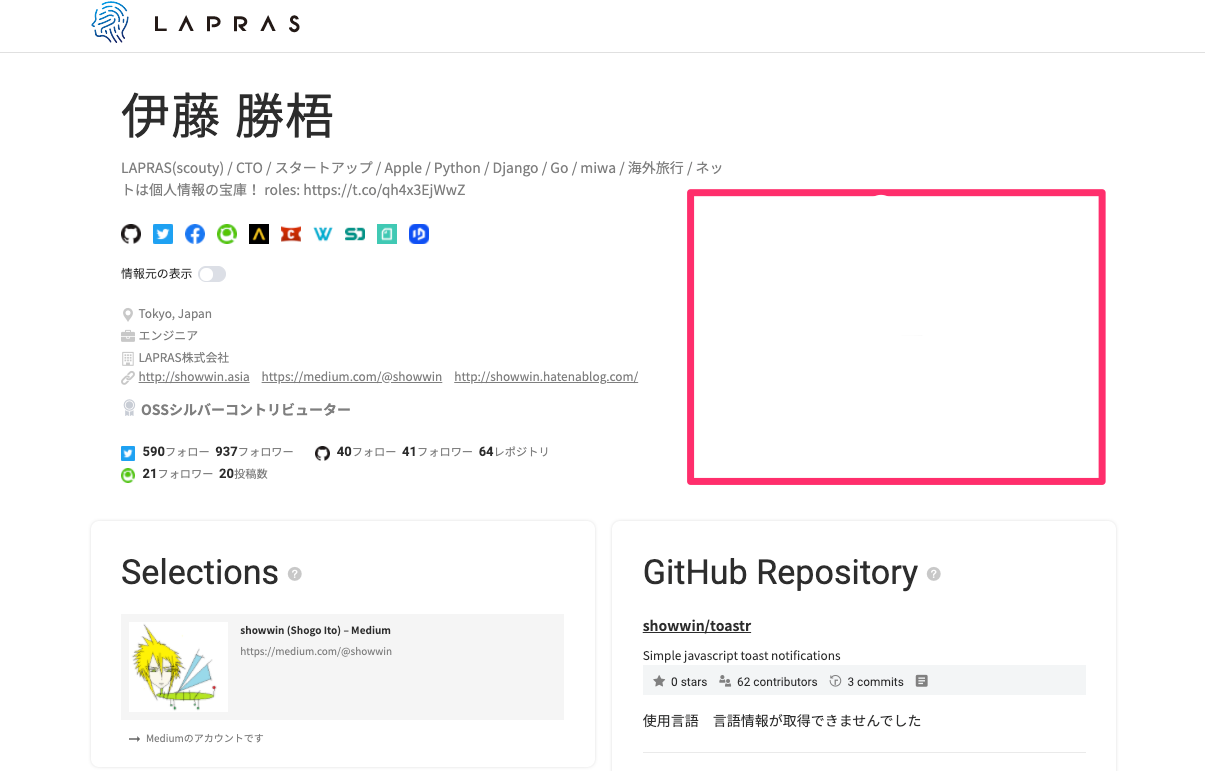The height and width of the screenshot is (771, 1205).
Task: Click the help icon beside Selections
Action: click(295, 574)
